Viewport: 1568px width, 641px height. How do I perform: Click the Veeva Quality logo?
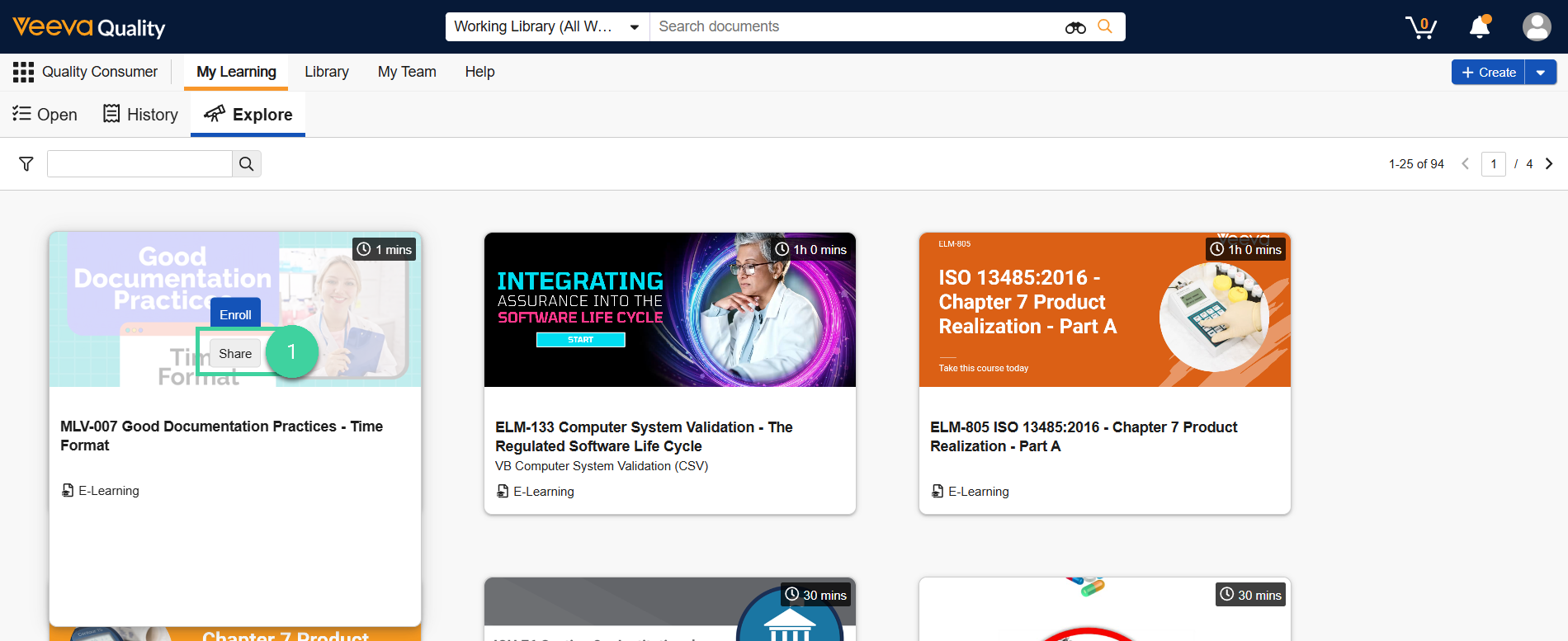coord(89,27)
